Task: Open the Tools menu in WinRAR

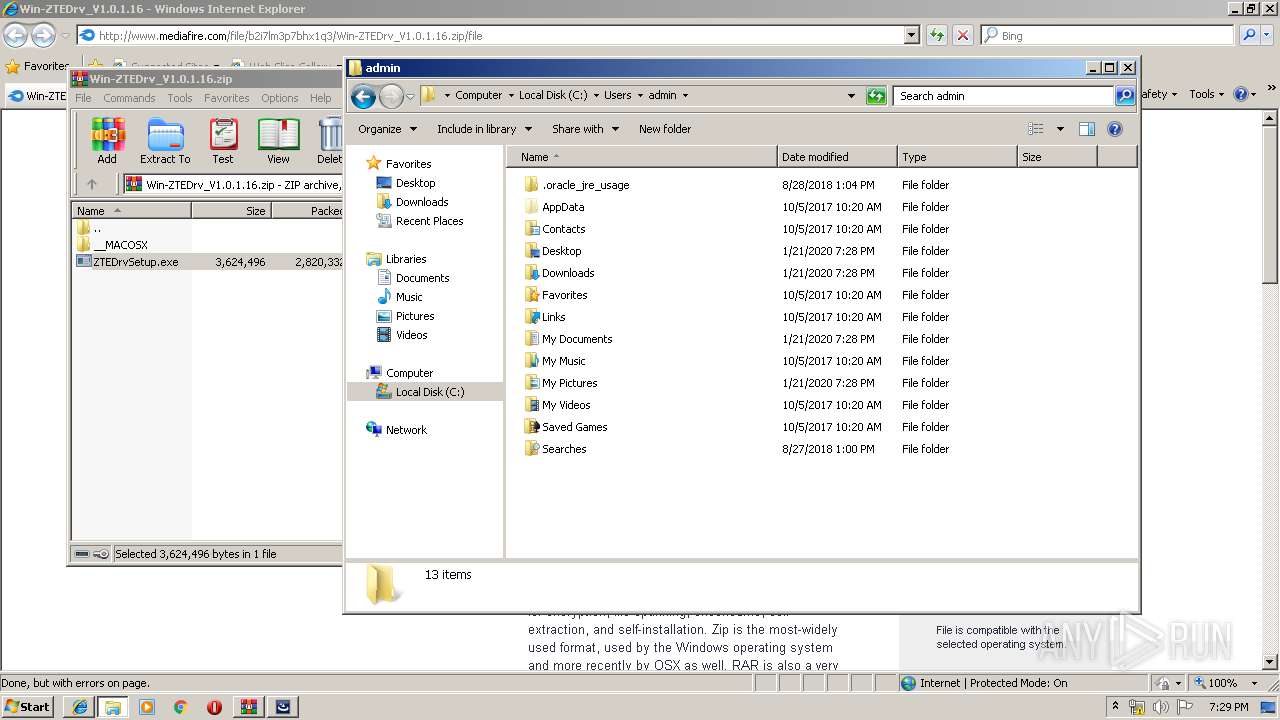Action: pos(180,98)
